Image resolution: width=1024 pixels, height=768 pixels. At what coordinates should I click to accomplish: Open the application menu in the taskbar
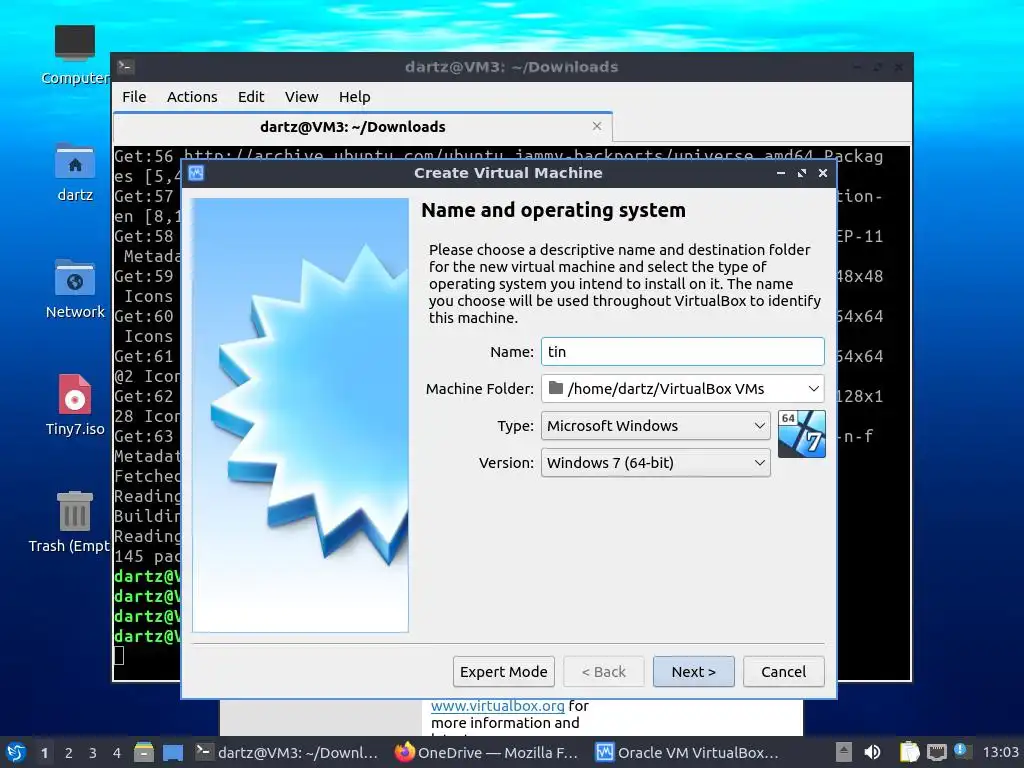16,752
